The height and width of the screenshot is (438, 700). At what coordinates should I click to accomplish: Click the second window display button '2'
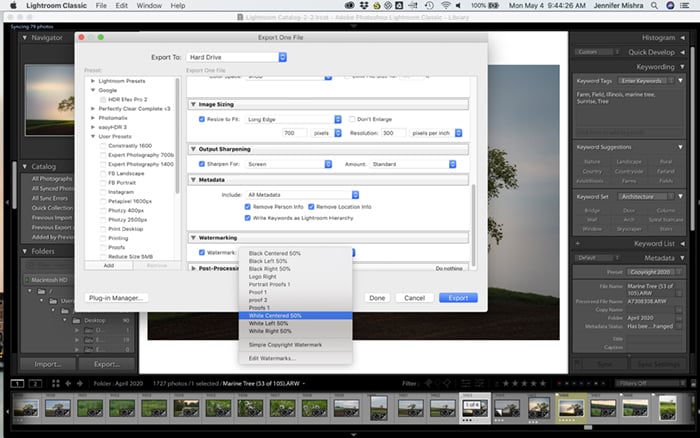[x=35, y=383]
